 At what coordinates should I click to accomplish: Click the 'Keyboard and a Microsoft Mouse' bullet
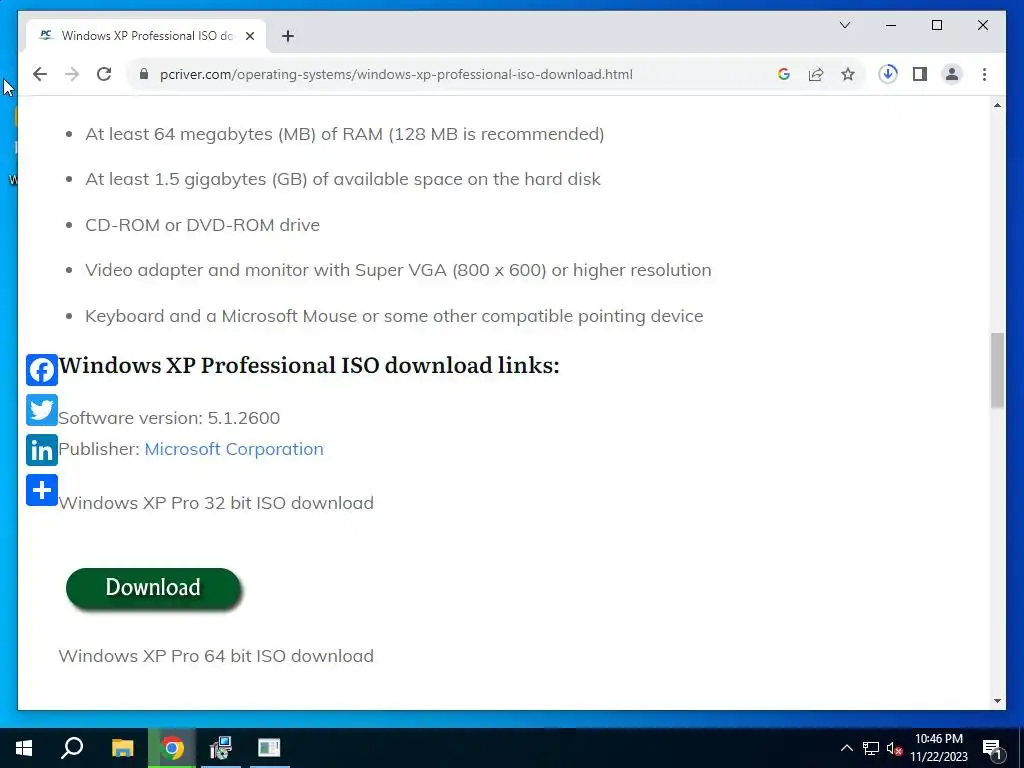(394, 316)
